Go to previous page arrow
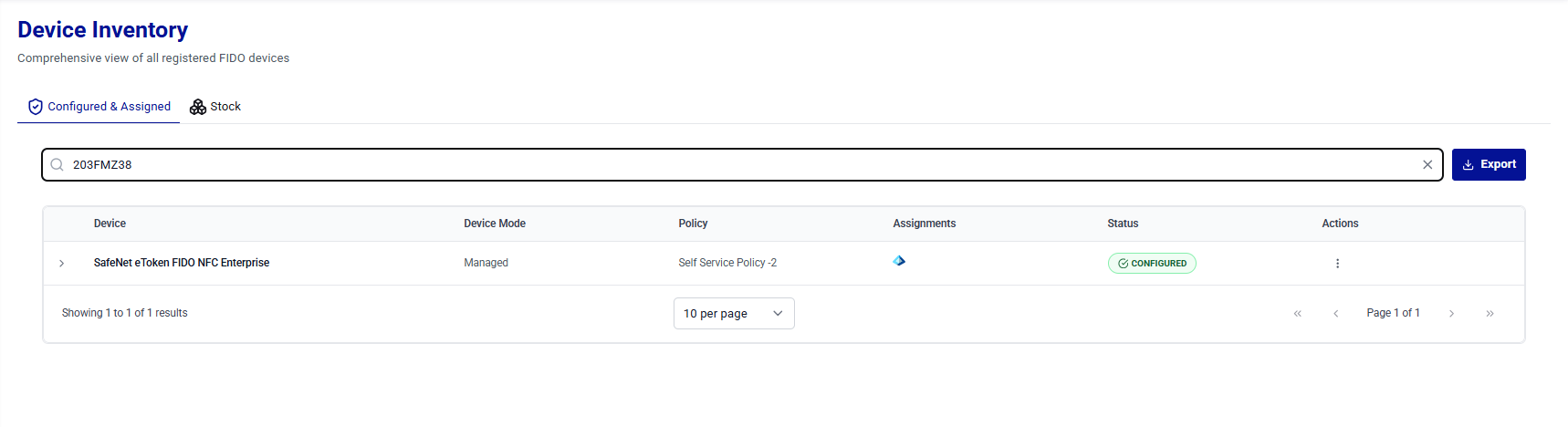The image size is (1568, 427). click(x=1335, y=314)
